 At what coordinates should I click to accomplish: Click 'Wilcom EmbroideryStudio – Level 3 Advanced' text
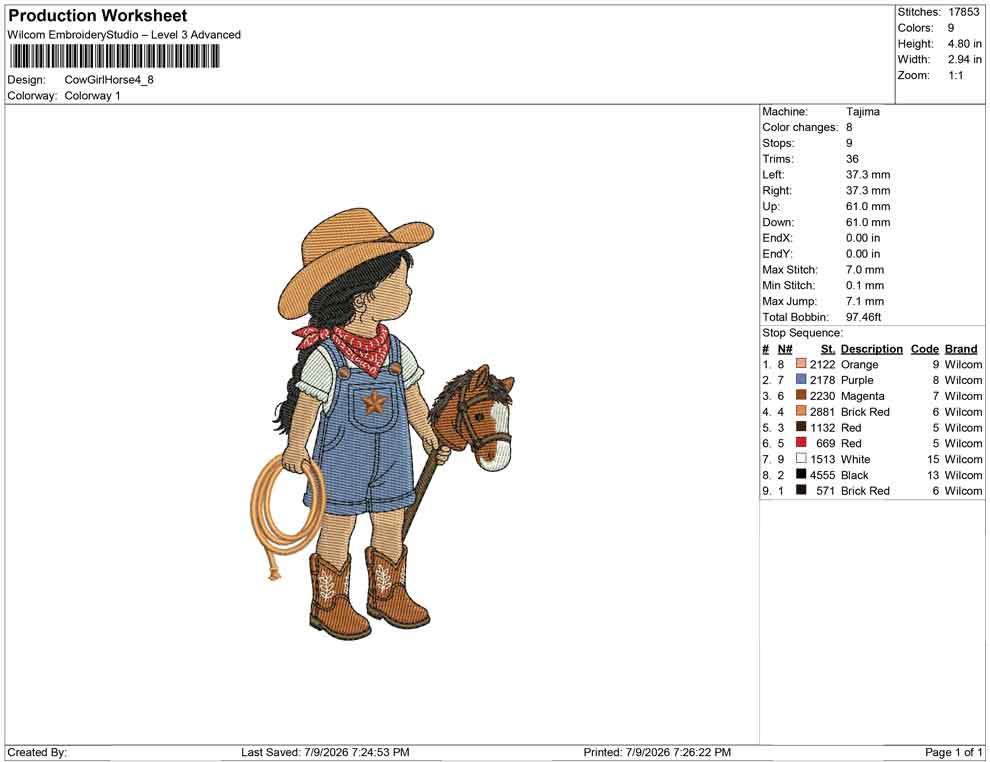[x=124, y=35]
